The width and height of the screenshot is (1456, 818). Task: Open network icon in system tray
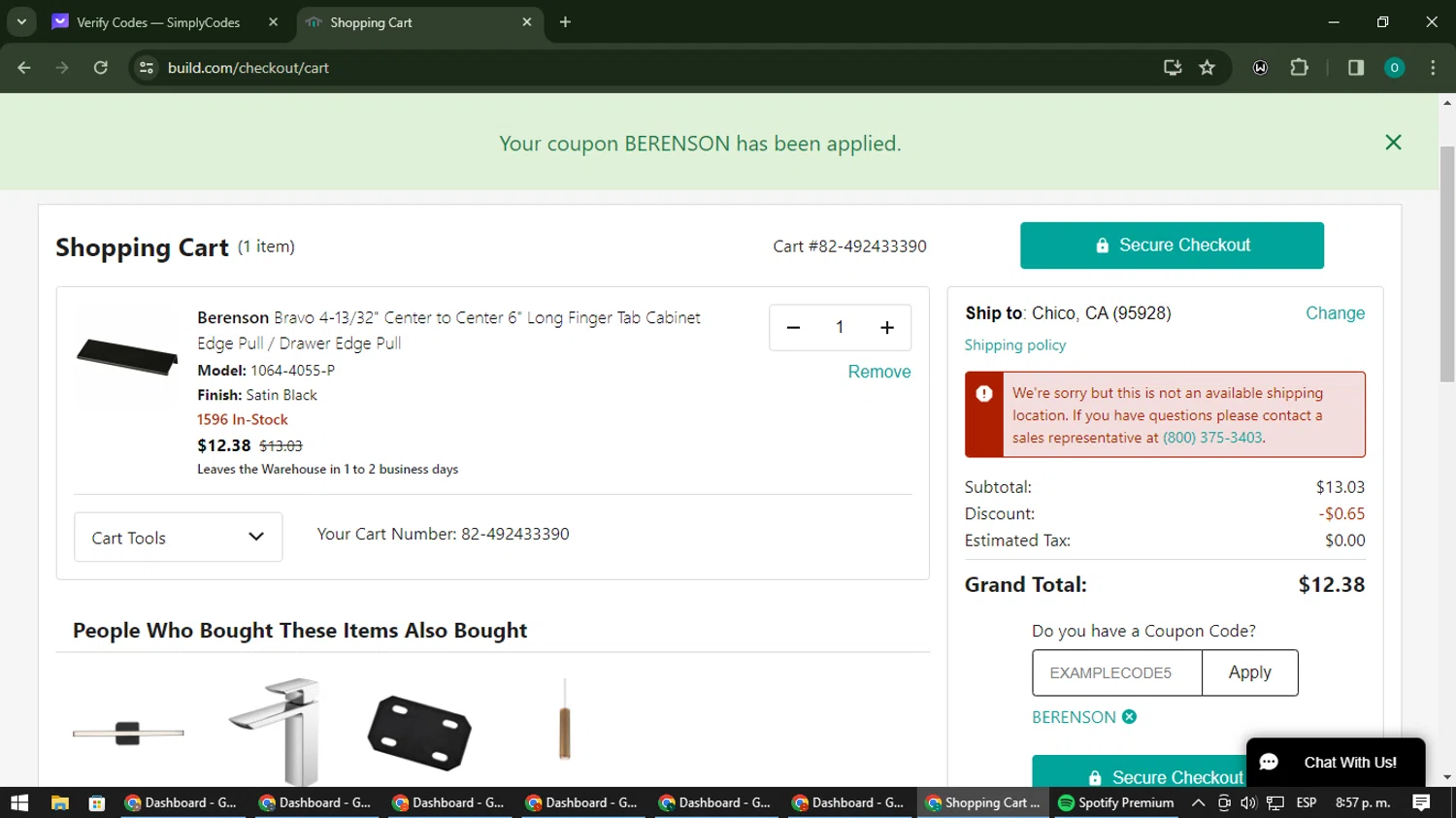tap(1275, 803)
